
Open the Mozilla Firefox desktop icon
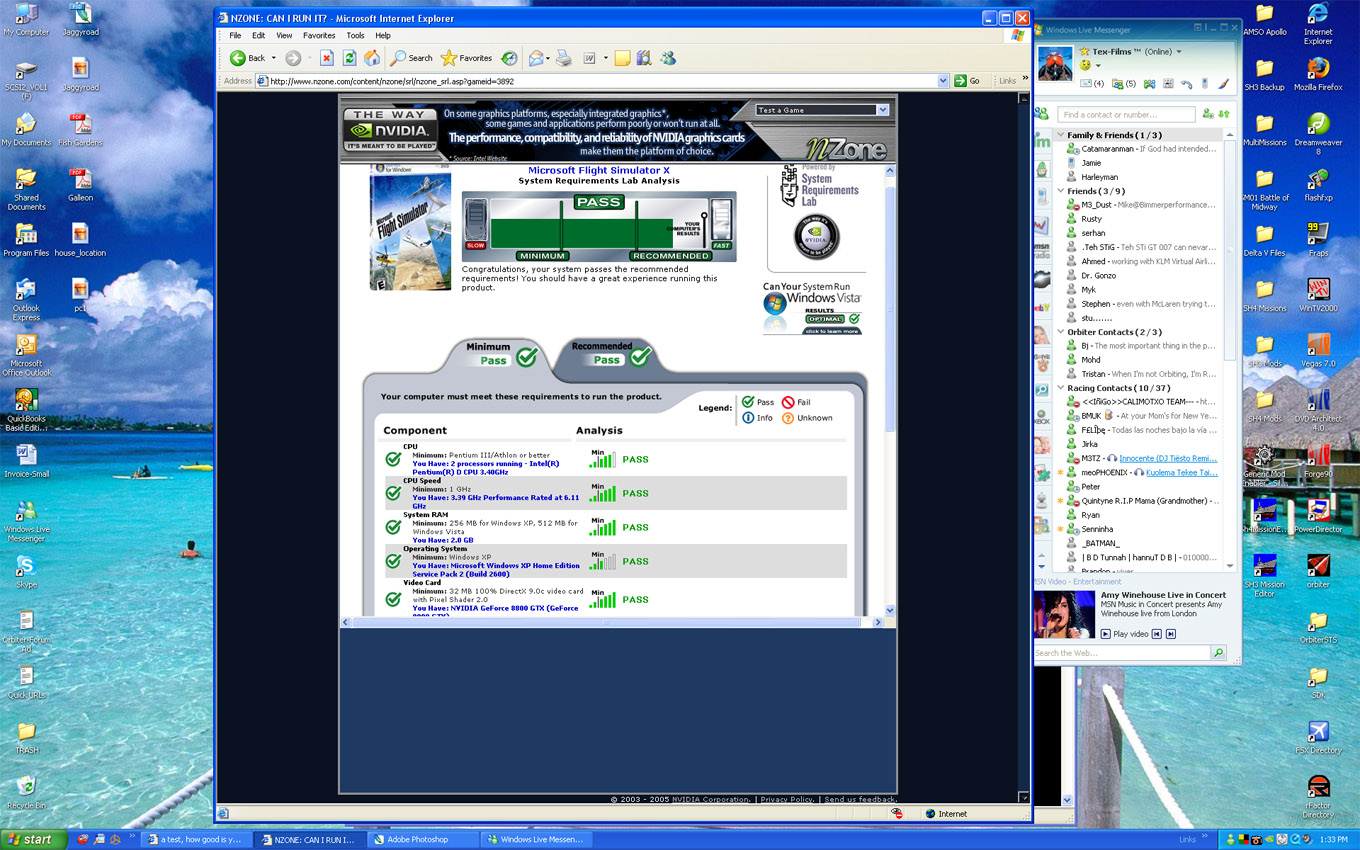click(x=1318, y=73)
